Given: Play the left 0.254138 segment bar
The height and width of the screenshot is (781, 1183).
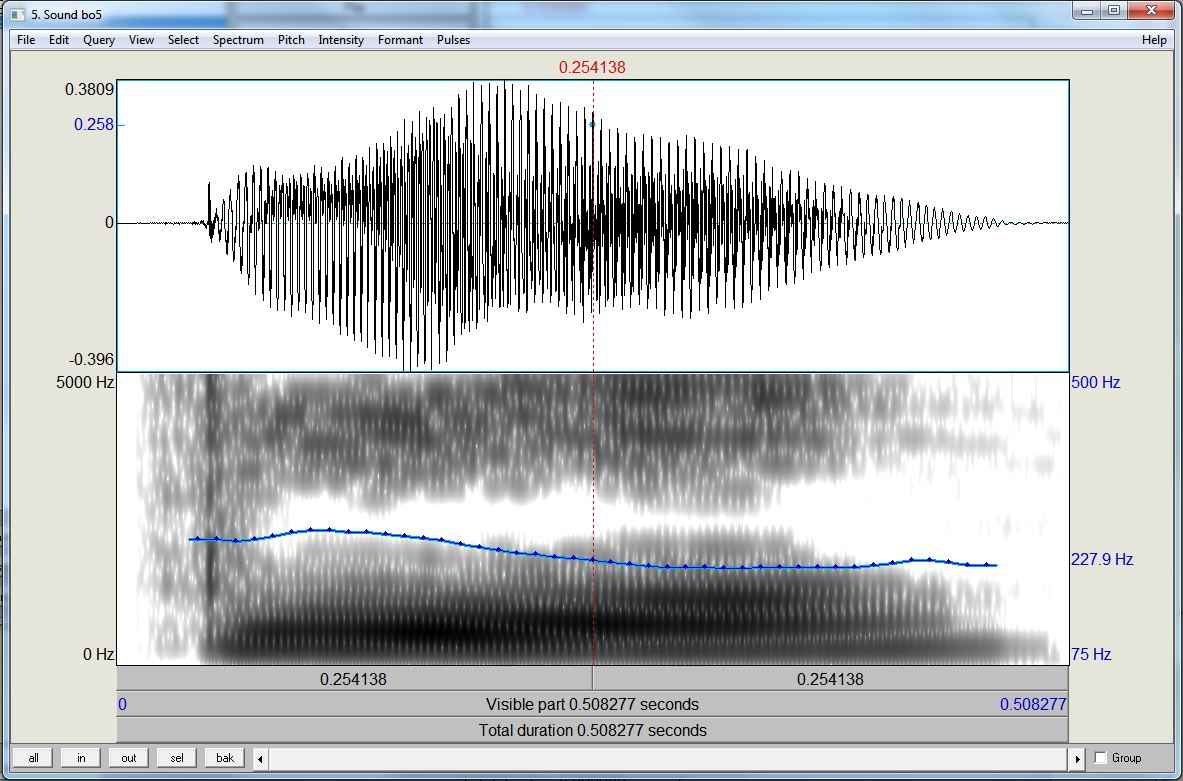Looking at the screenshot, I should [x=355, y=678].
